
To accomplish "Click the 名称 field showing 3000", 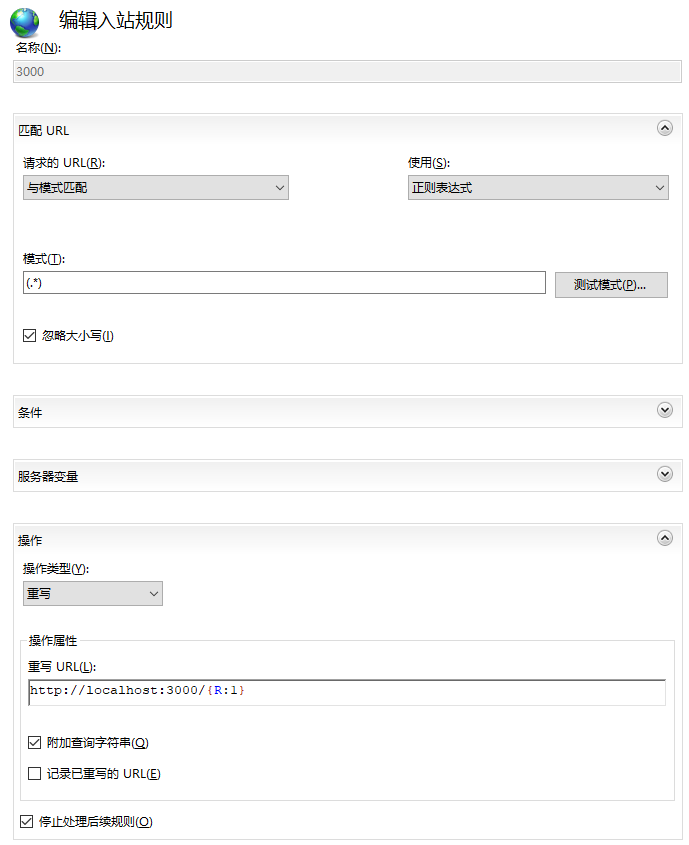I will (x=347, y=71).
